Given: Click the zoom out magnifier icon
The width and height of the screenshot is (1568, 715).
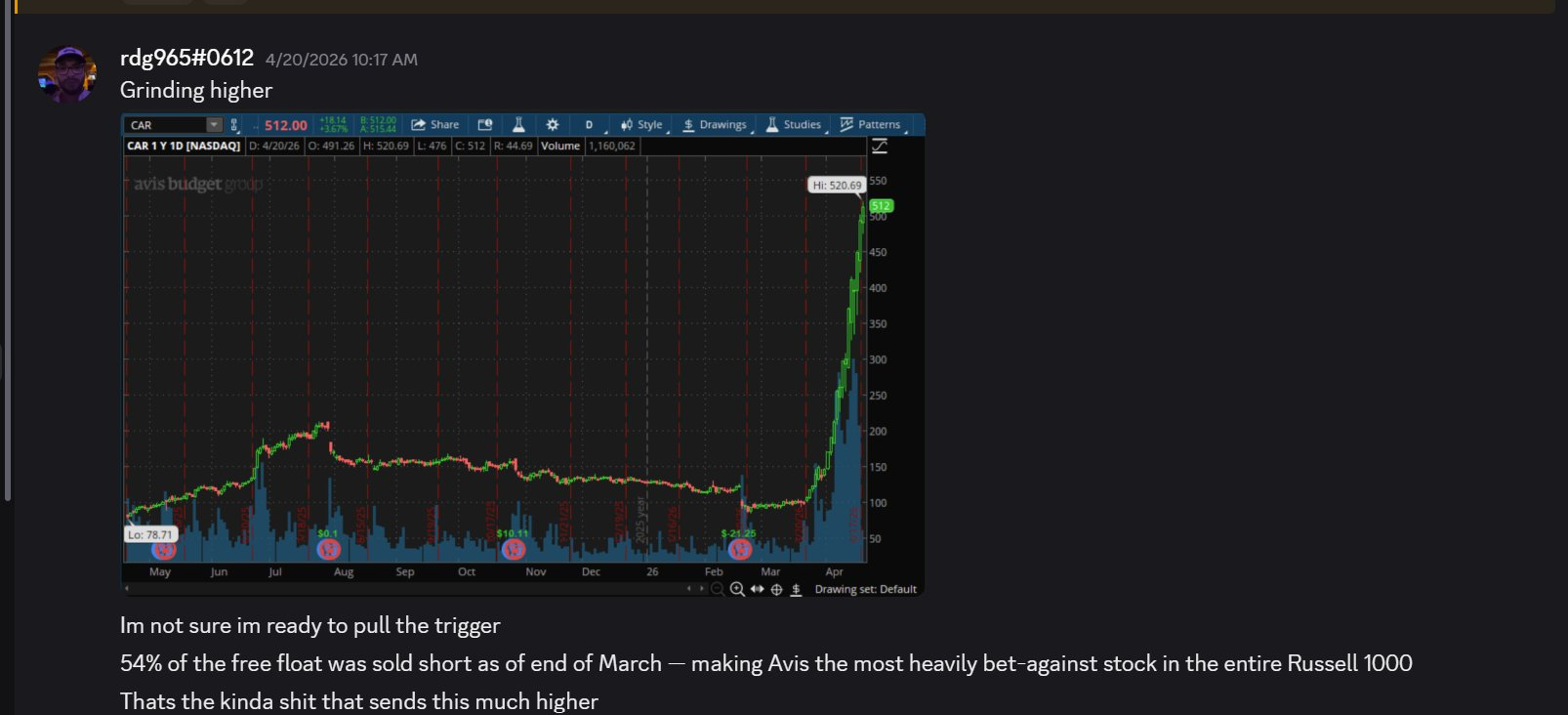Looking at the screenshot, I should [x=718, y=589].
